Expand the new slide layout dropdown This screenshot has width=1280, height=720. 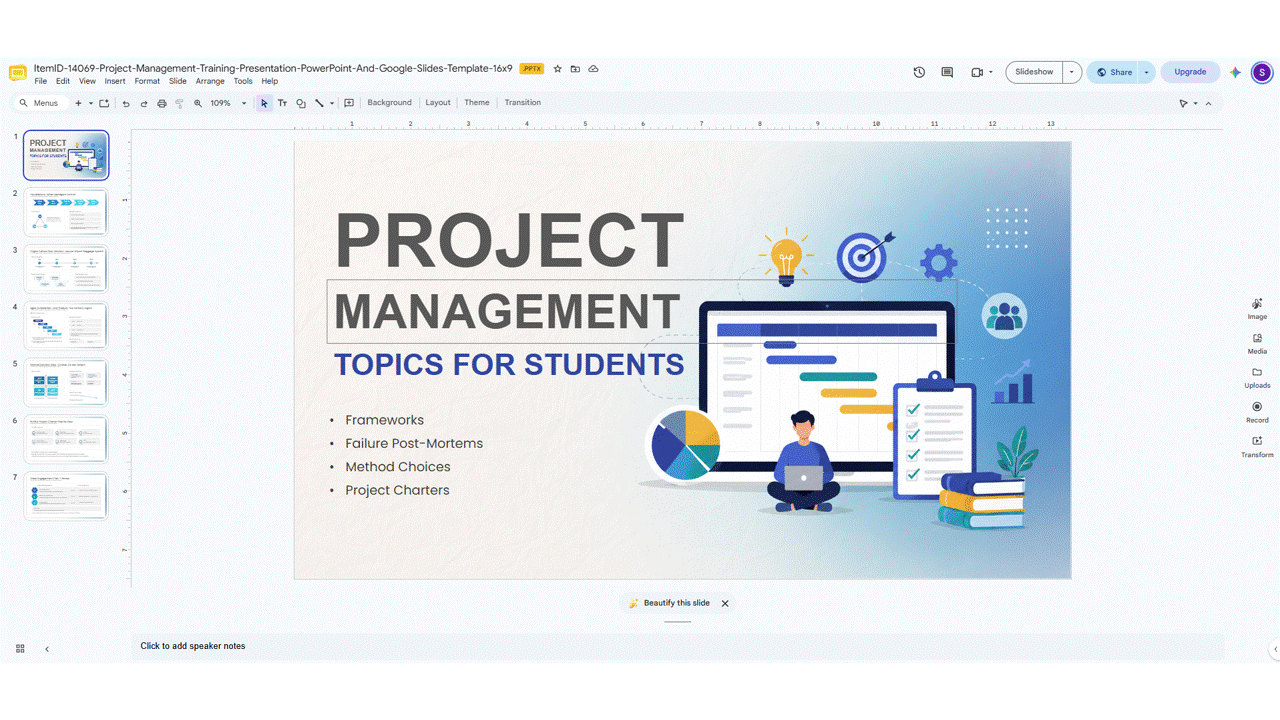[x=90, y=103]
